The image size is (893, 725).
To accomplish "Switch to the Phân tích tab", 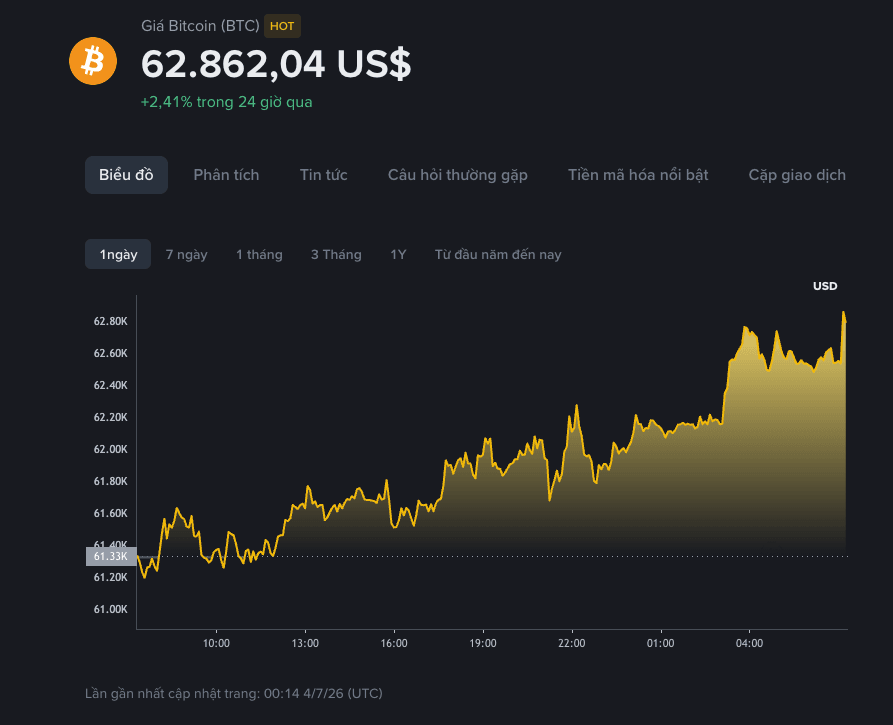I will (226, 175).
